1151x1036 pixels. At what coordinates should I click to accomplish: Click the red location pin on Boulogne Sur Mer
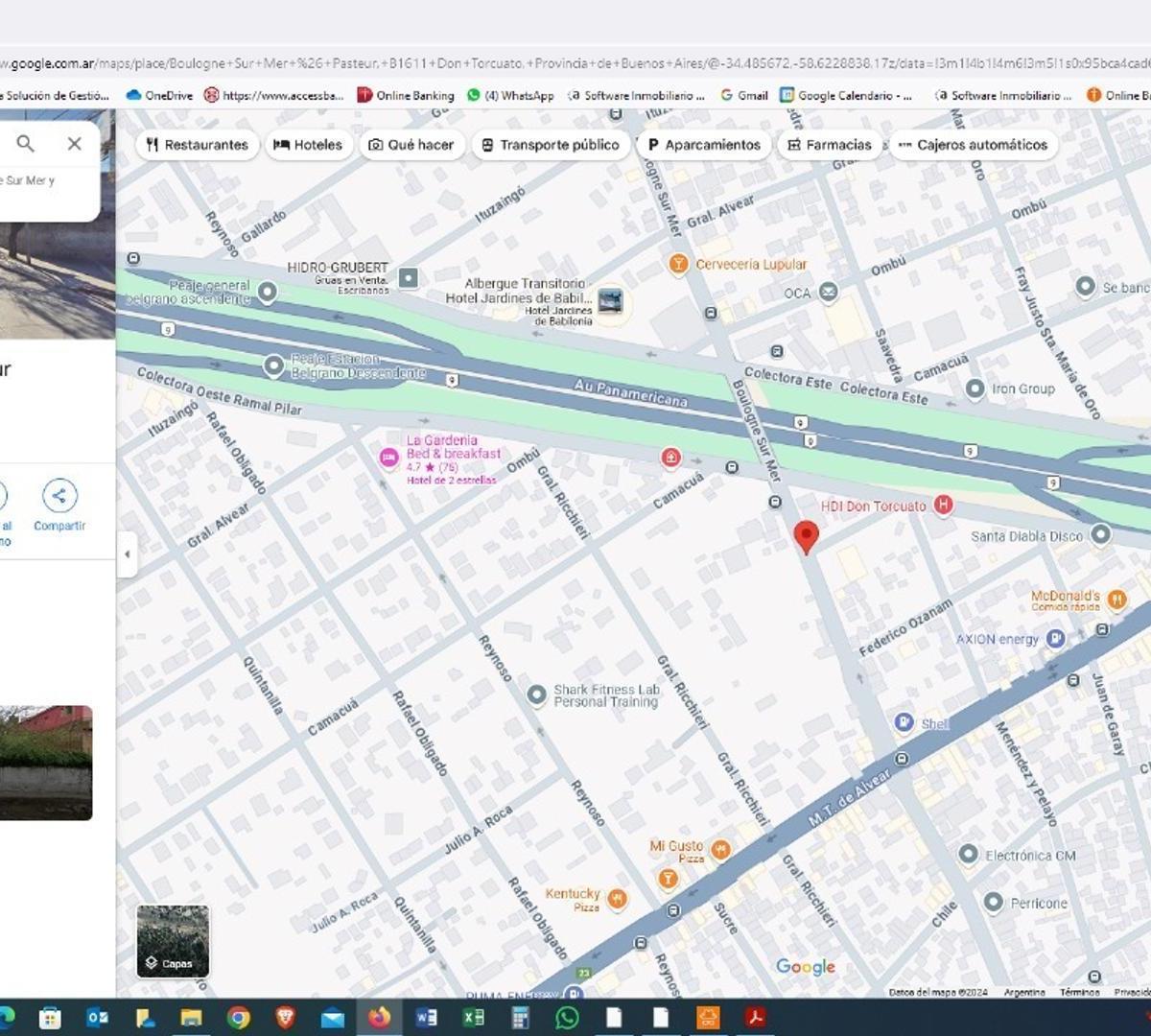807,537
